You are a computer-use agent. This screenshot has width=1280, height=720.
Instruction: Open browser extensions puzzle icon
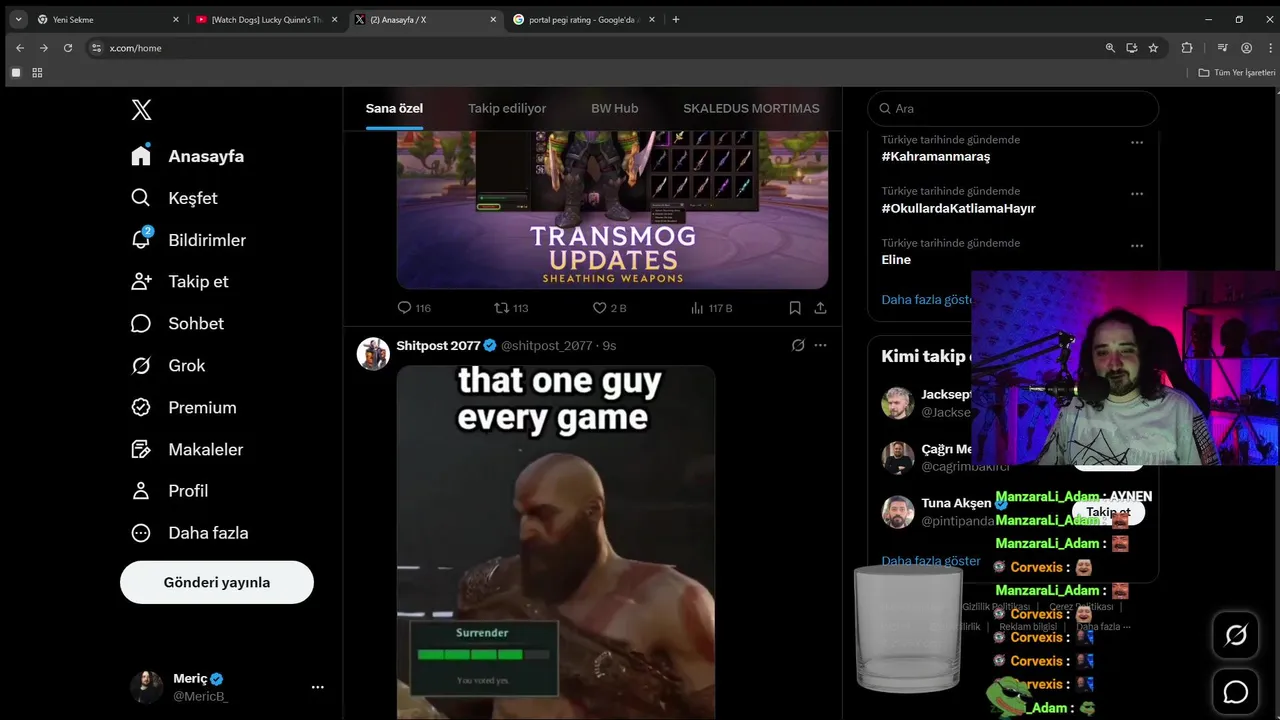1187,48
